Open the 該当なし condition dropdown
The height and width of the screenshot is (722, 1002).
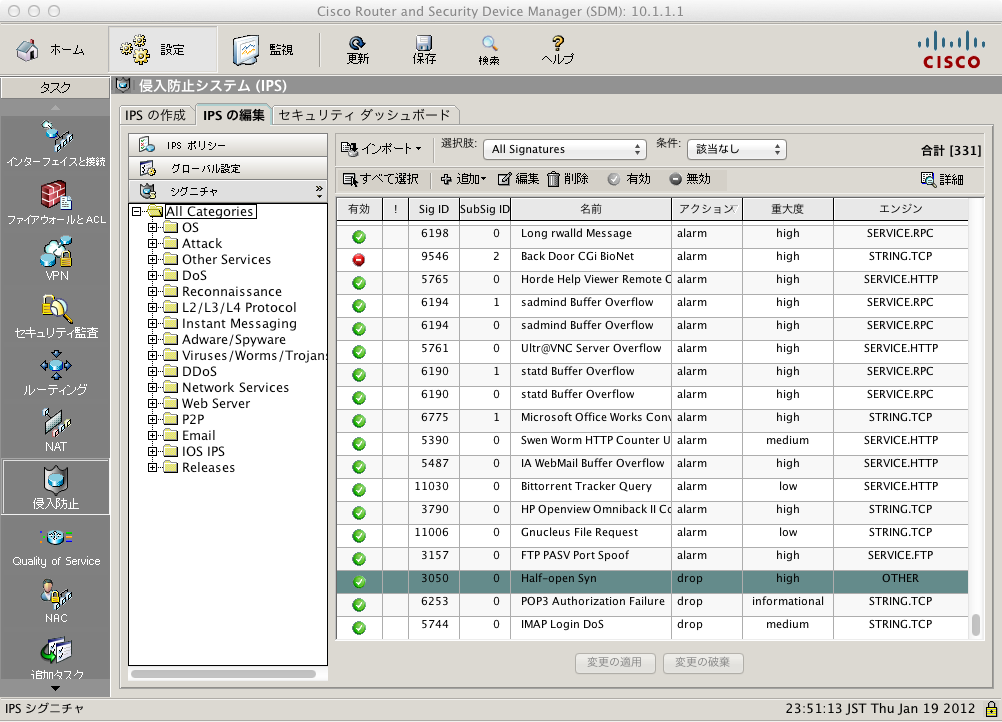[x=737, y=149]
